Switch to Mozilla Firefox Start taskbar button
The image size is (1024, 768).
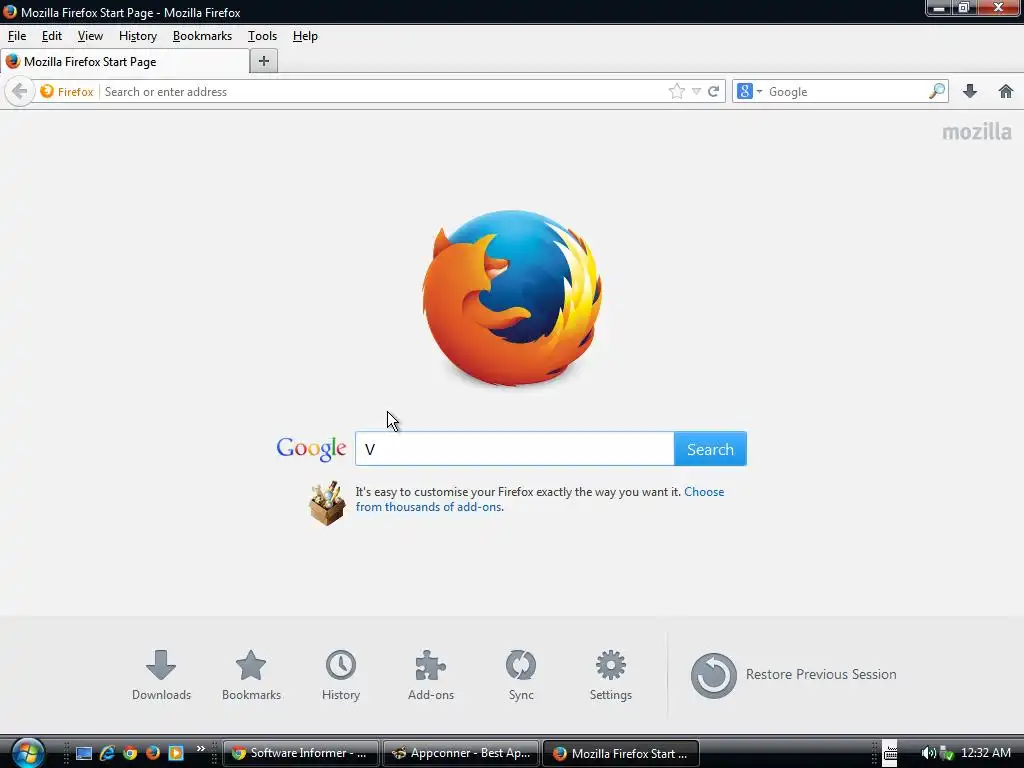tap(620, 753)
